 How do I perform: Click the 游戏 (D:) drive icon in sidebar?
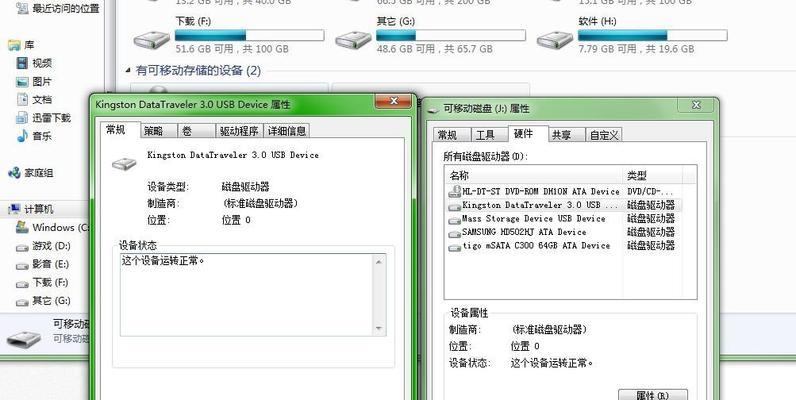(22, 247)
